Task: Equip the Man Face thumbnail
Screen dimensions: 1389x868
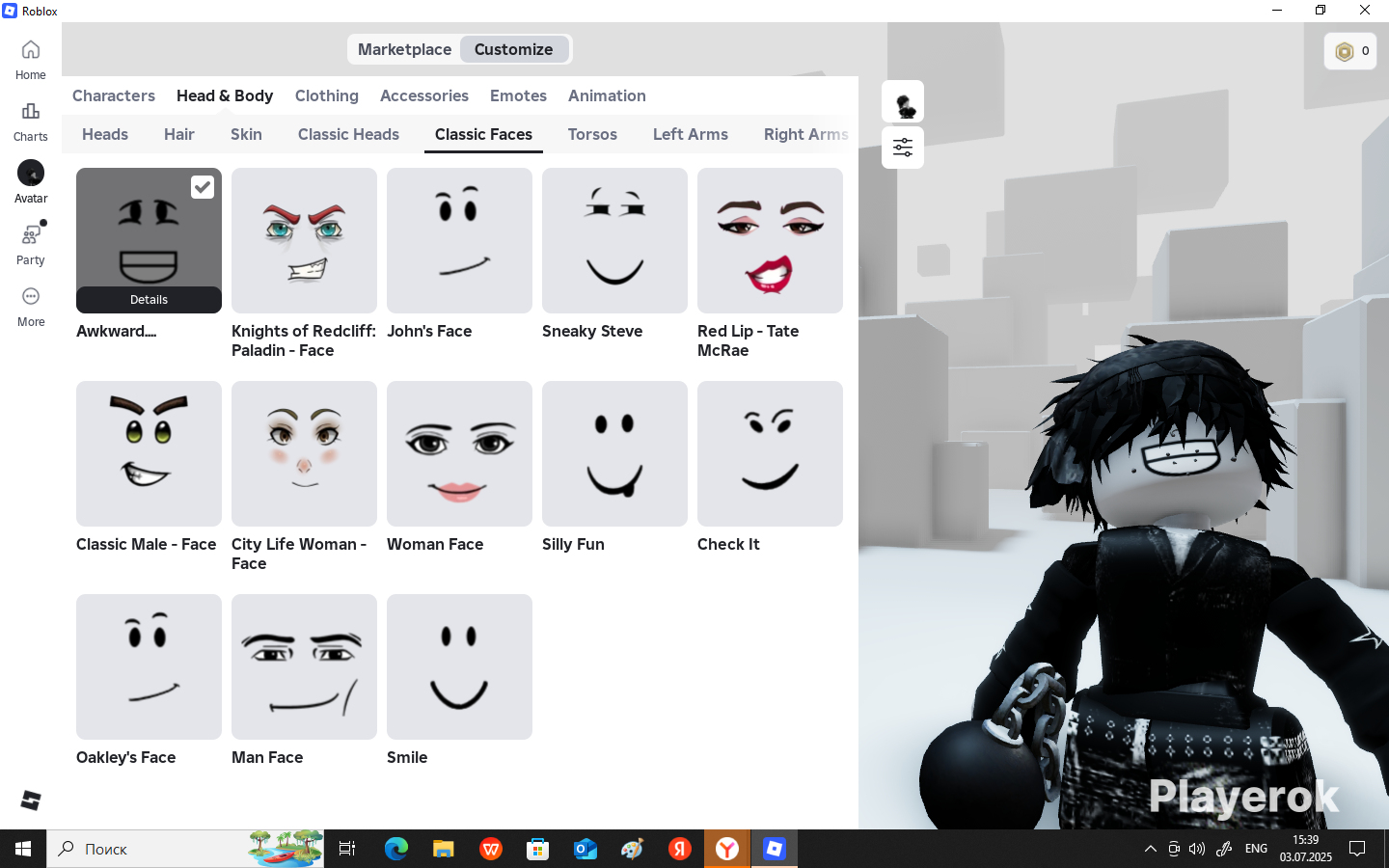Action: click(x=304, y=666)
